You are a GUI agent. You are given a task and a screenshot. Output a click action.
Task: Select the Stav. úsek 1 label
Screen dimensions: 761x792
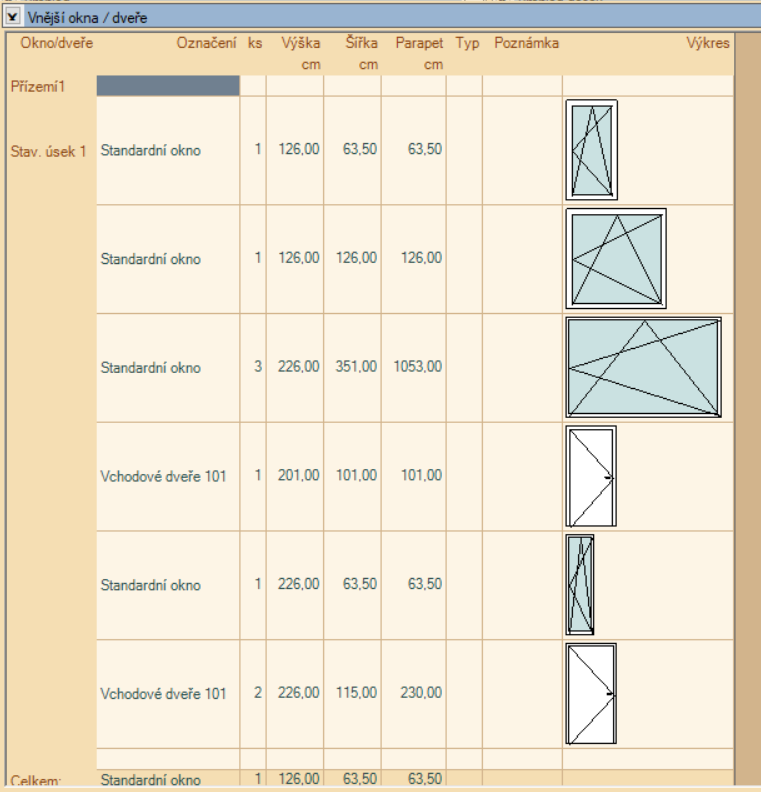pyautogui.click(x=48, y=151)
